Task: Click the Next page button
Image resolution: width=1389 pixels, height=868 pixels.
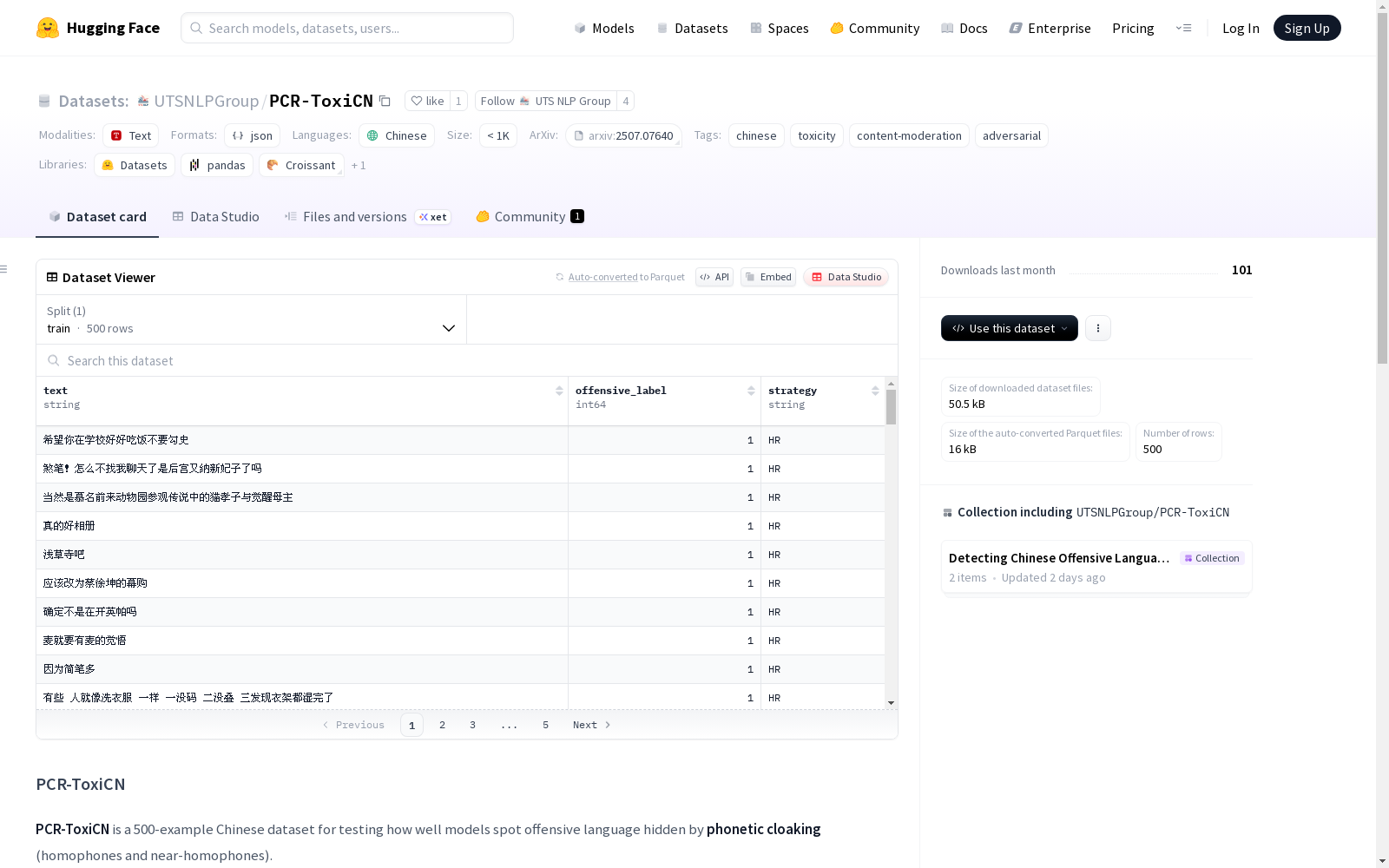Action: (x=592, y=725)
